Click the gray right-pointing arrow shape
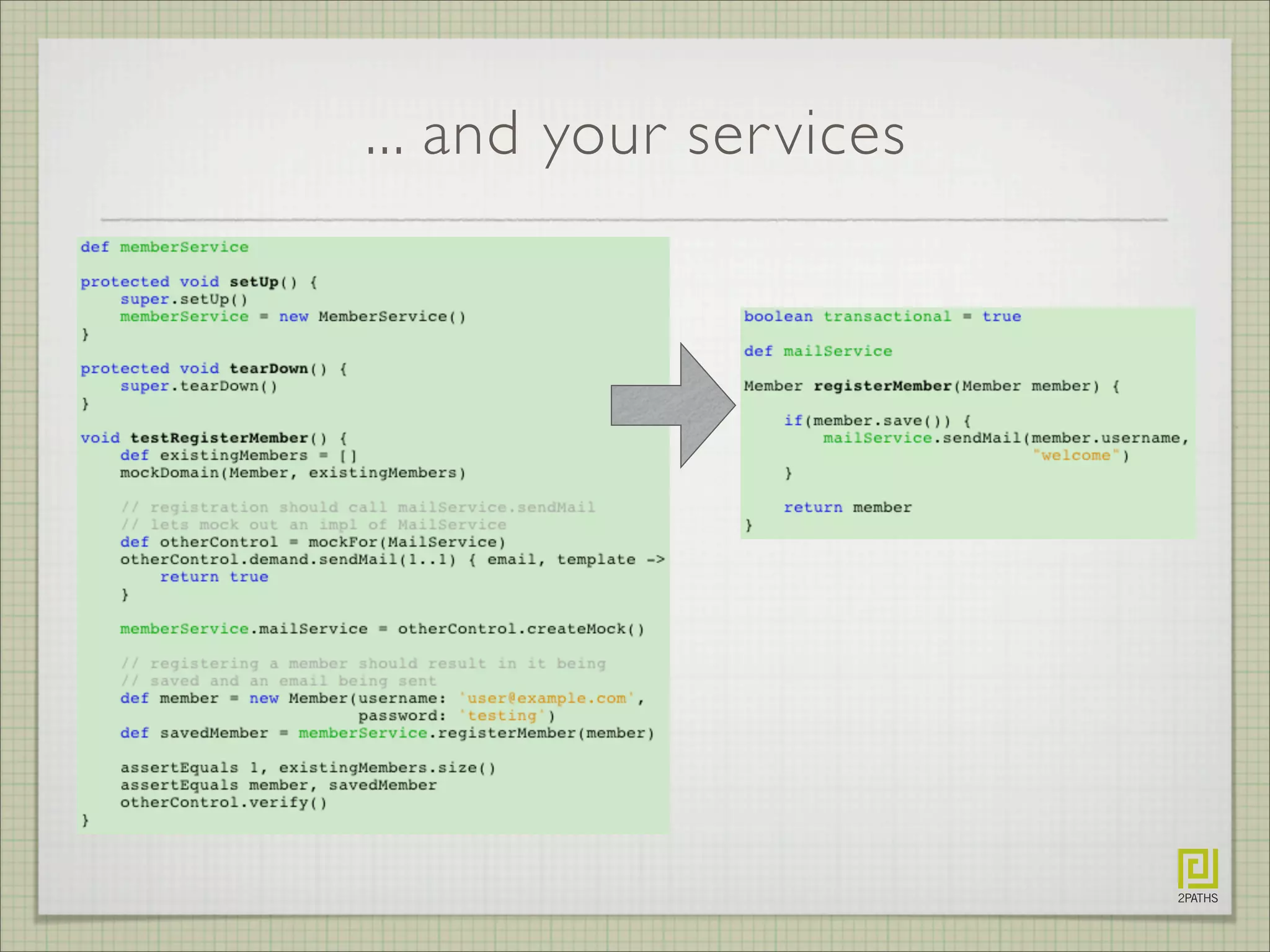The image size is (1270, 952). point(673,405)
